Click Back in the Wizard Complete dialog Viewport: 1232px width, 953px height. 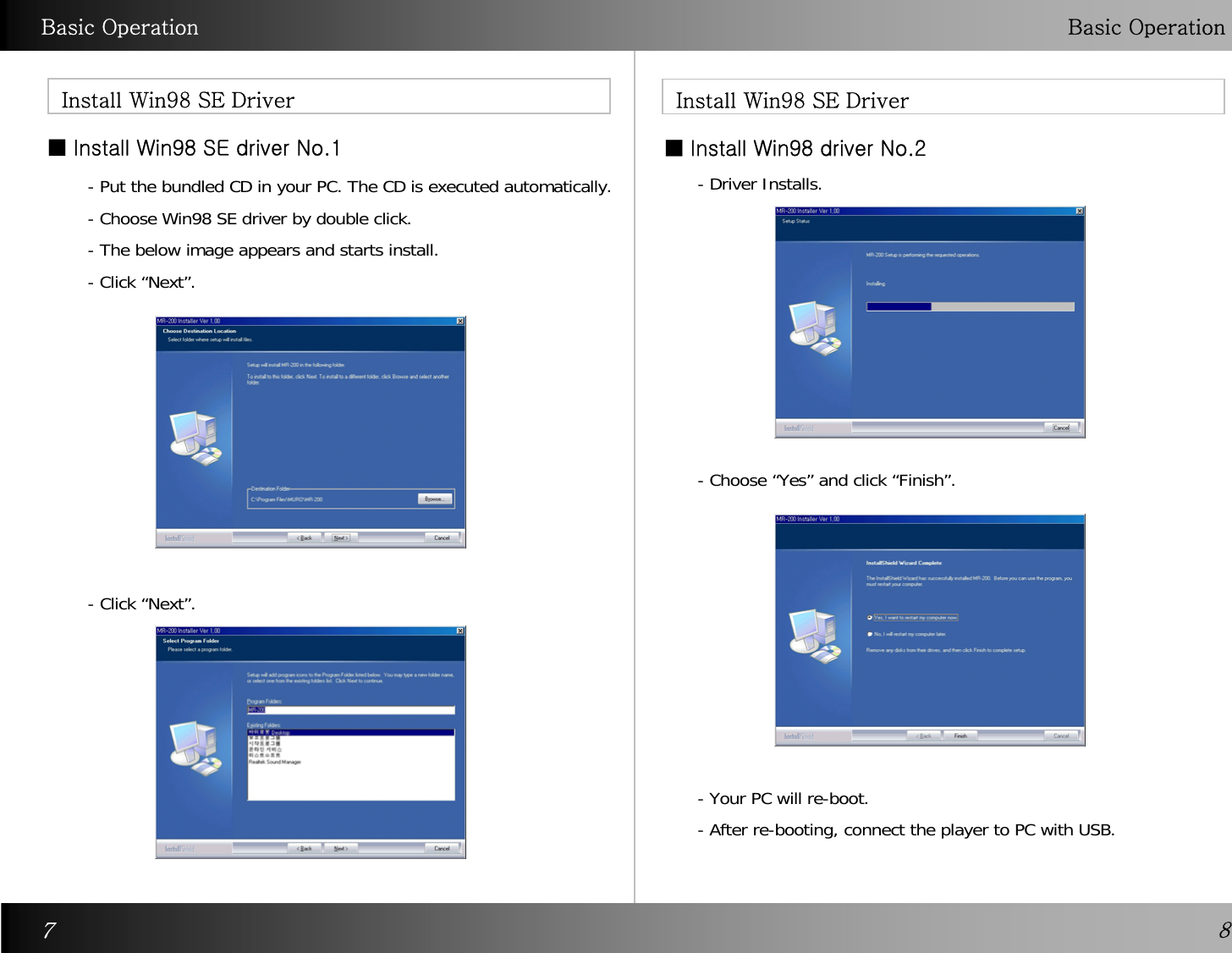coord(924,735)
